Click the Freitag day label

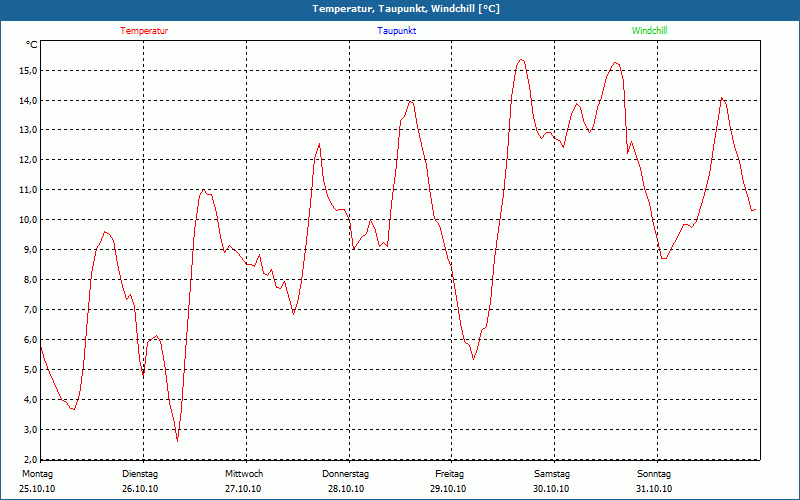(449, 474)
